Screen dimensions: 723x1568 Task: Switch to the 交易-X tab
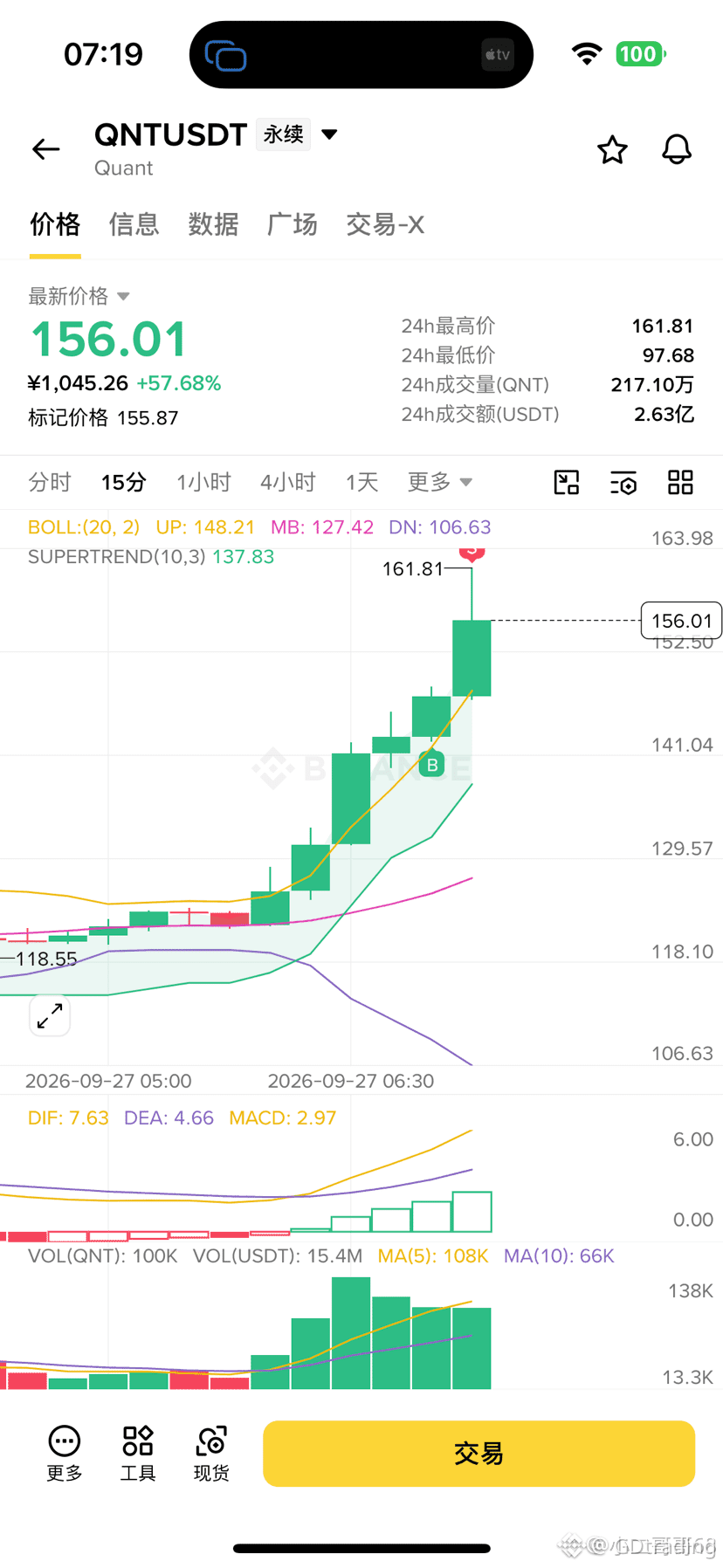coord(385,224)
